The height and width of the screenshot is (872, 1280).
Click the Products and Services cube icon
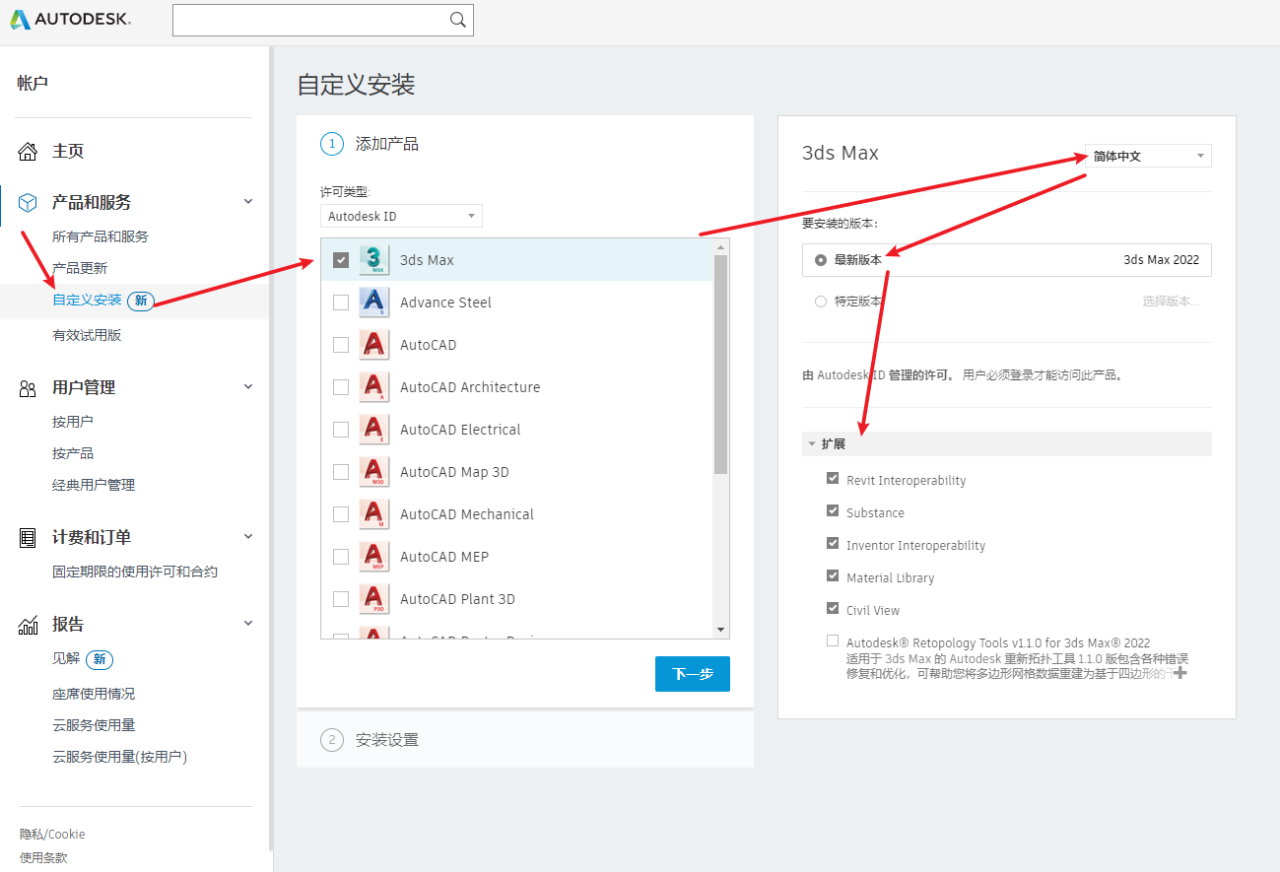(x=28, y=202)
